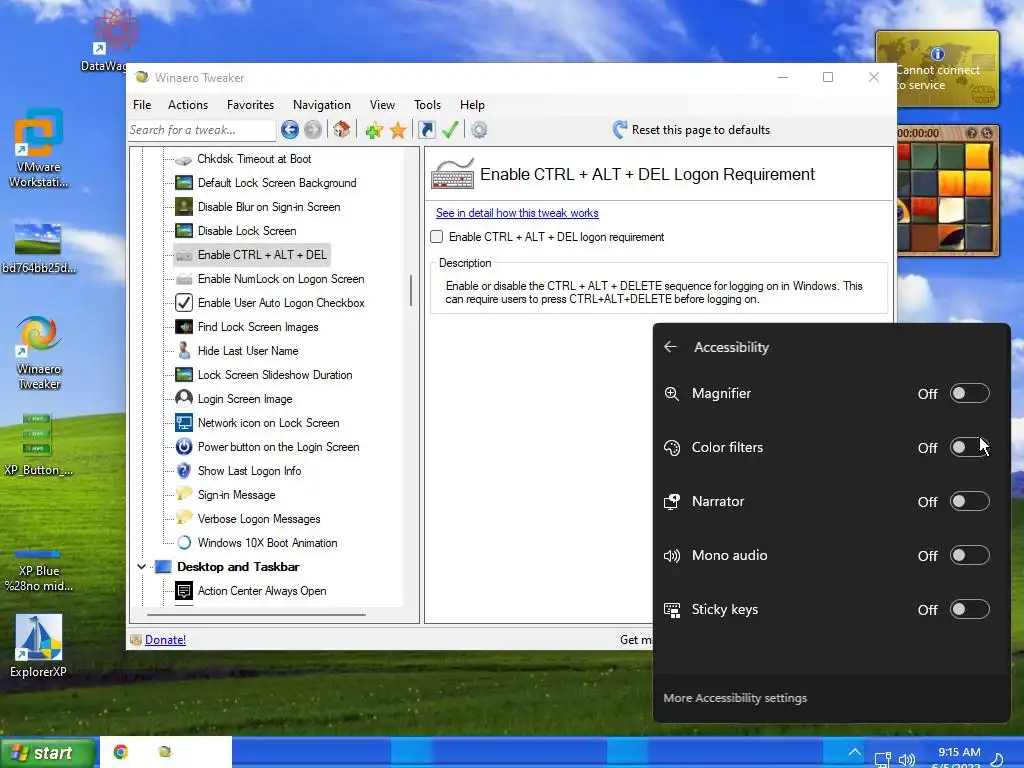The height and width of the screenshot is (768, 1024).
Task: Open the XP_Button desktop file icon
Action: tap(39, 443)
